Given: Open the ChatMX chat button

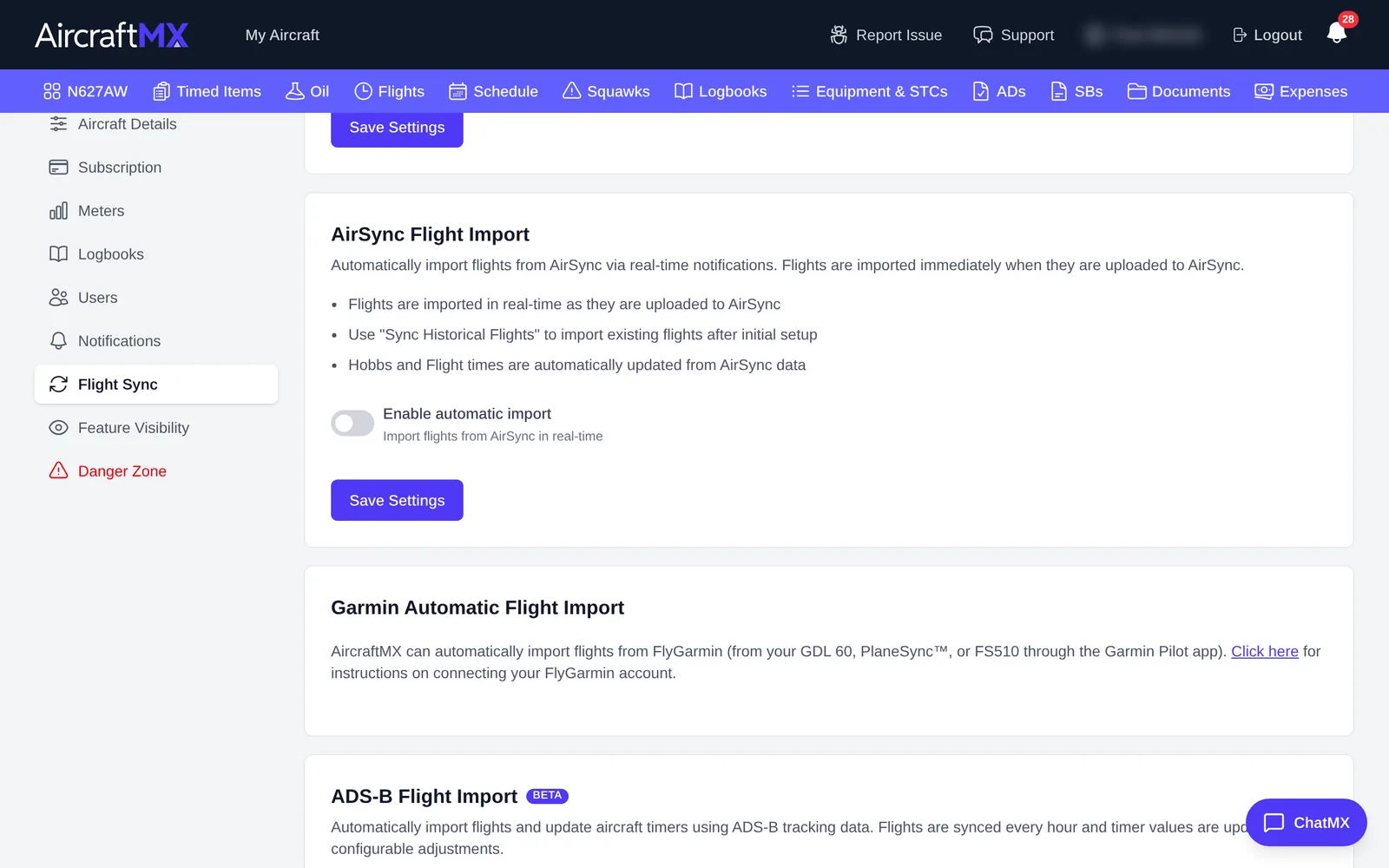Looking at the screenshot, I should [1306, 822].
